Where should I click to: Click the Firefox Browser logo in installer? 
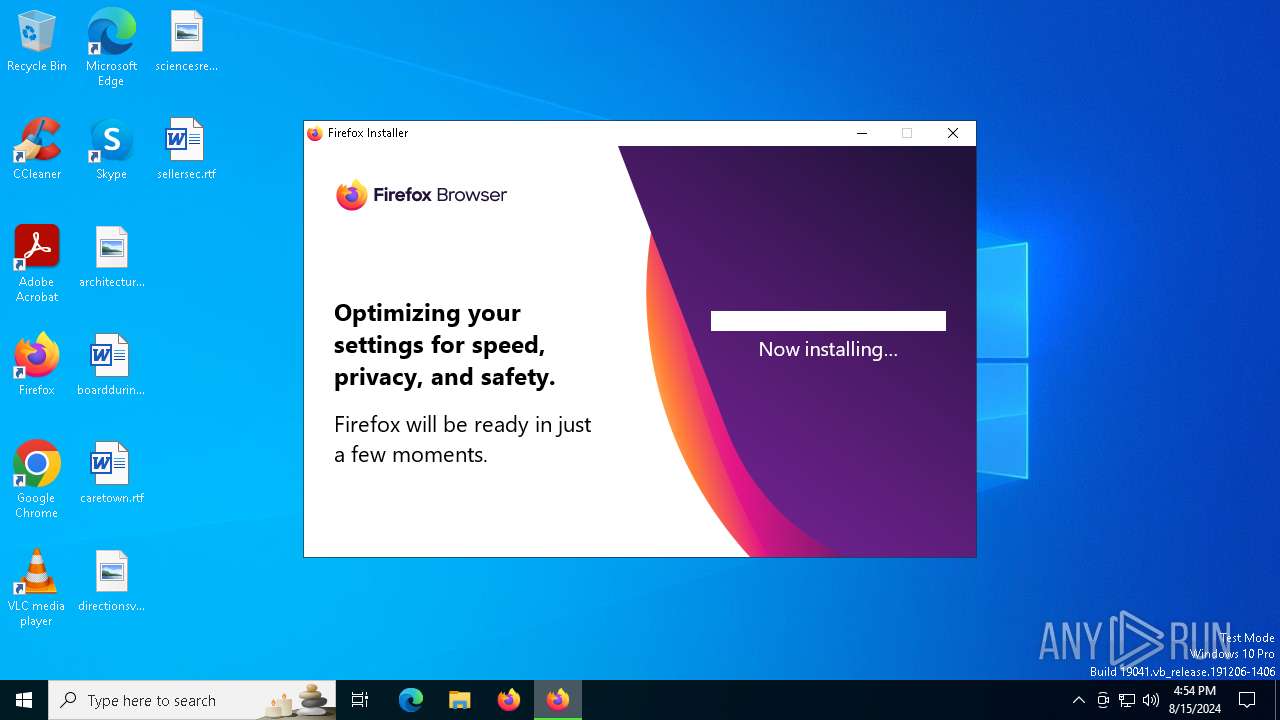pyautogui.click(x=421, y=195)
